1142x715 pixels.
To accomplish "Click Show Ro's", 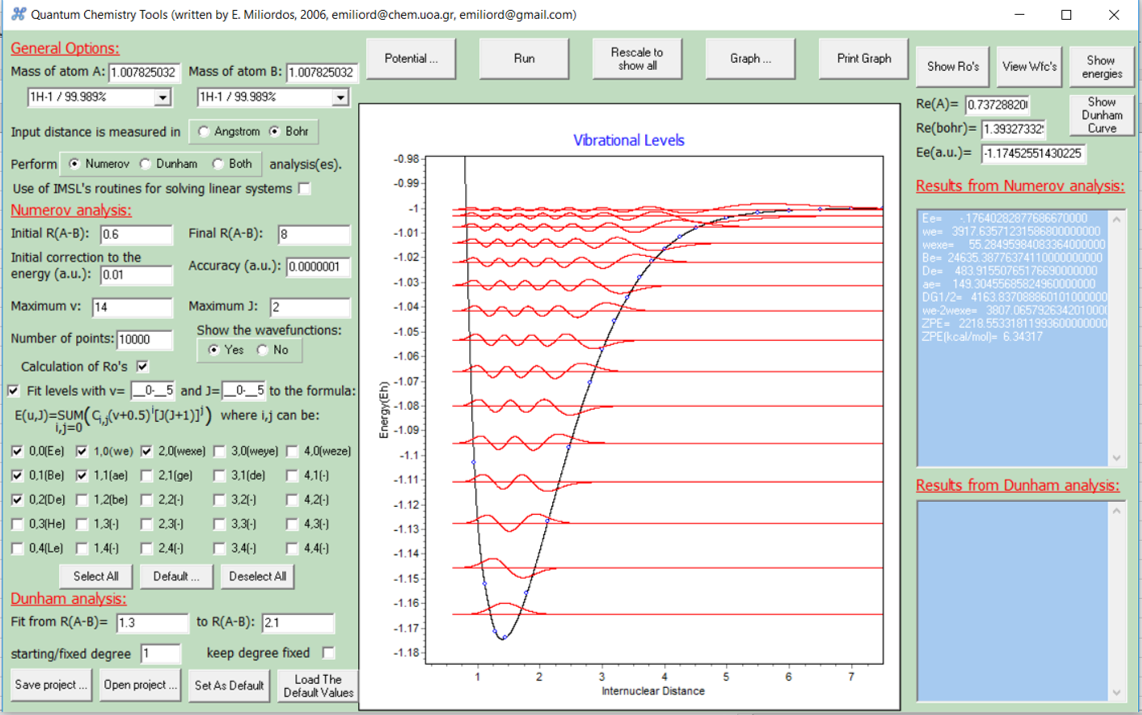I will (x=952, y=67).
